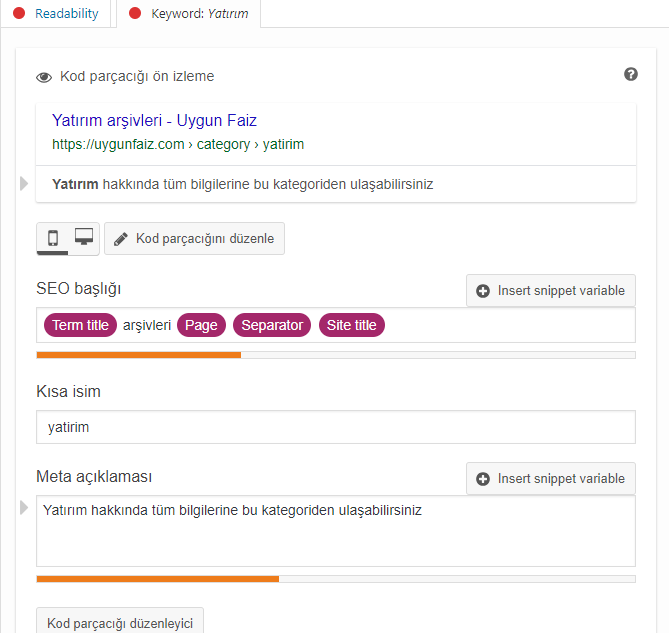
Task: Click the eye icon beside Kod parçacığı ön izleme
Action: point(44,77)
